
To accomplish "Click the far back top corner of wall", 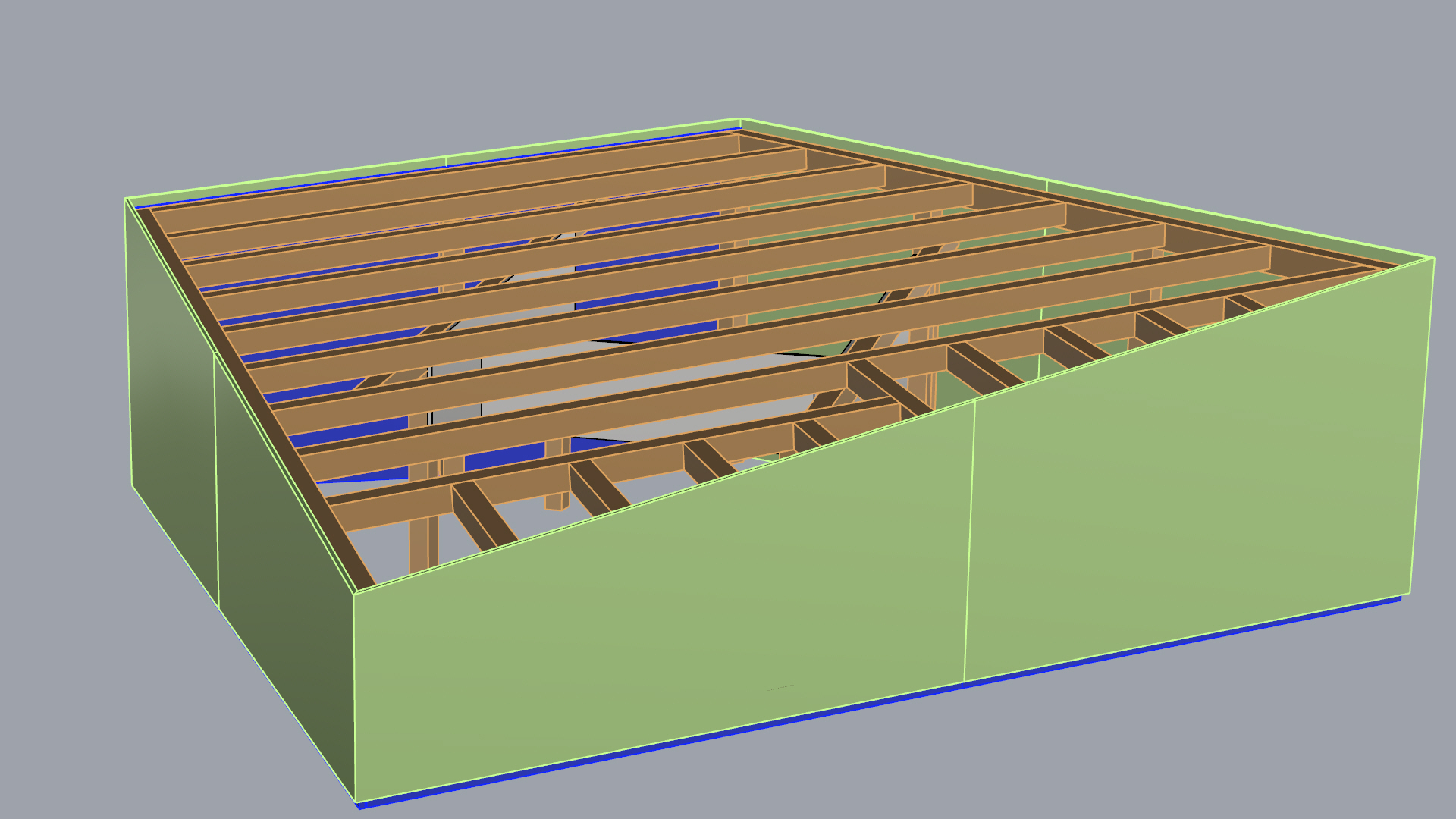I will (740, 119).
